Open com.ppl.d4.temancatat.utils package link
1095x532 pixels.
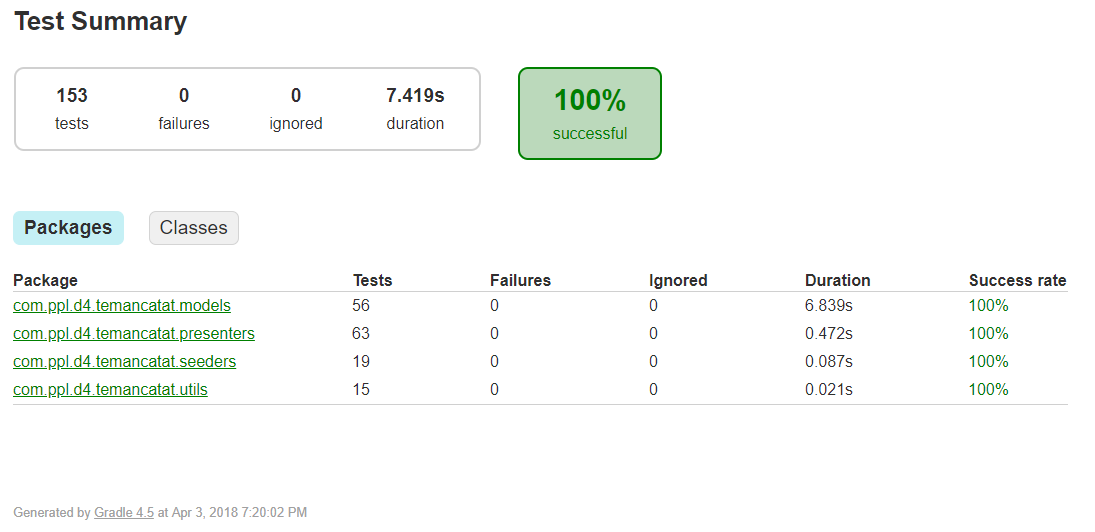click(x=110, y=390)
